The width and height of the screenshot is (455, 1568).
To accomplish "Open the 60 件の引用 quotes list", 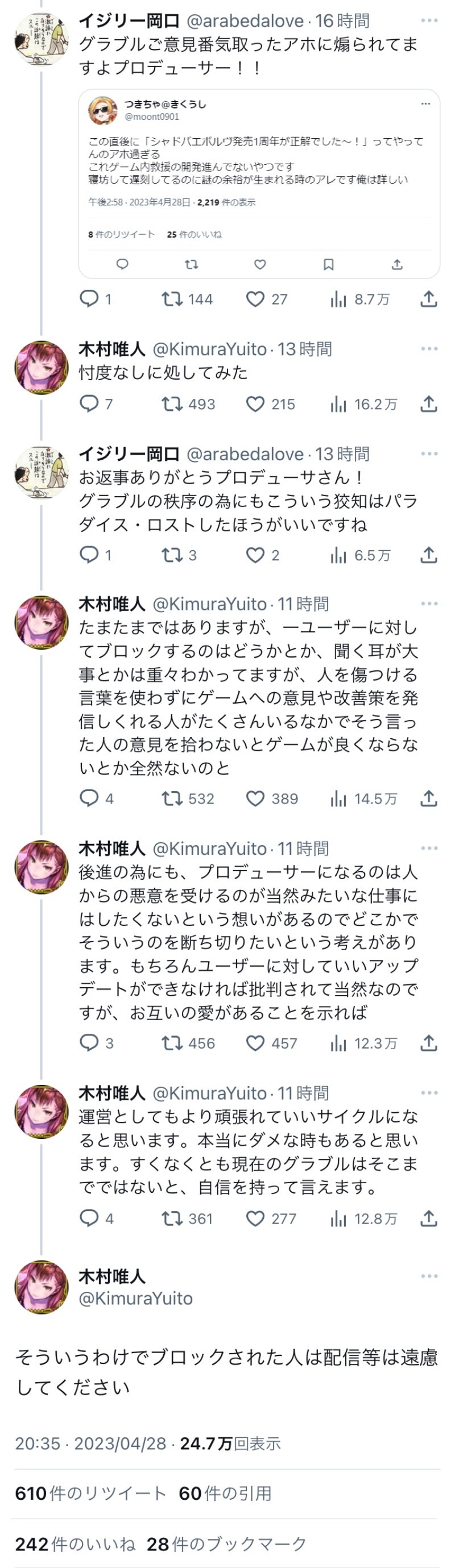I will tap(225, 1493).
